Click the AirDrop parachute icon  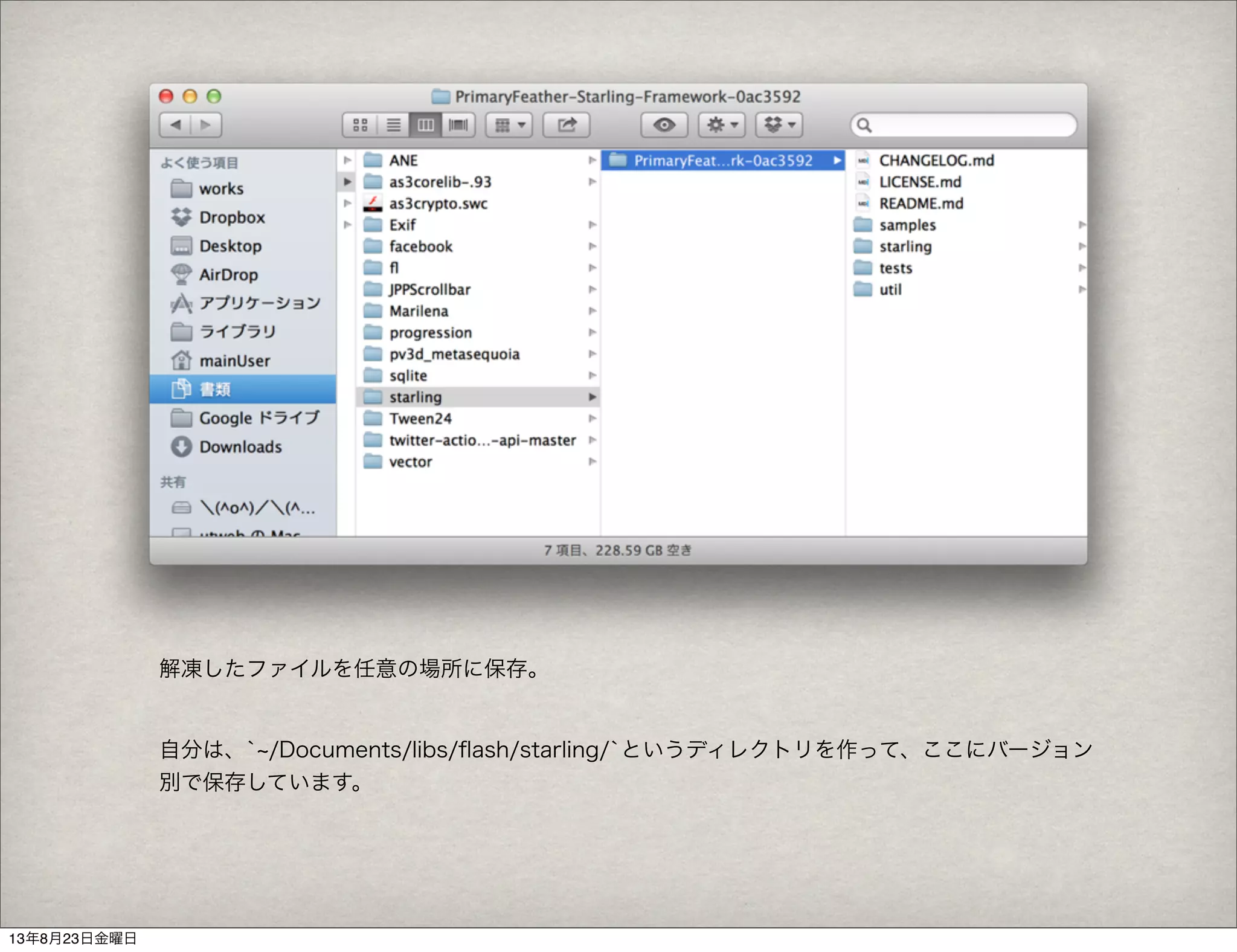181,274
